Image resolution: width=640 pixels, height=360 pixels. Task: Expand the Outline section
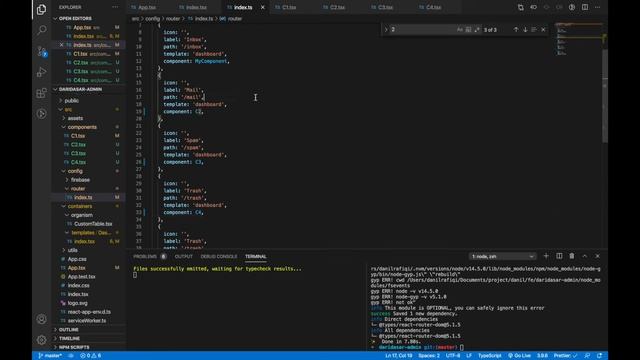(x=69, y=329)
